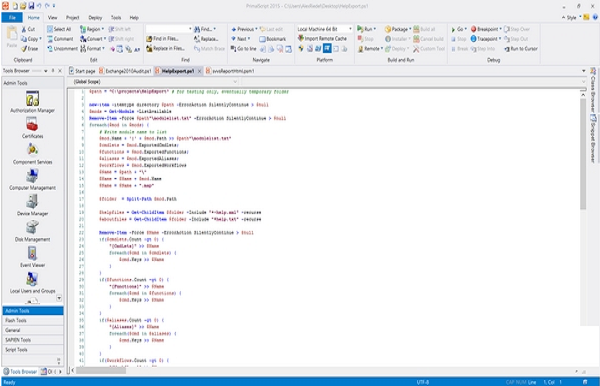Click Select All in Edit group

tap(59, 29)
